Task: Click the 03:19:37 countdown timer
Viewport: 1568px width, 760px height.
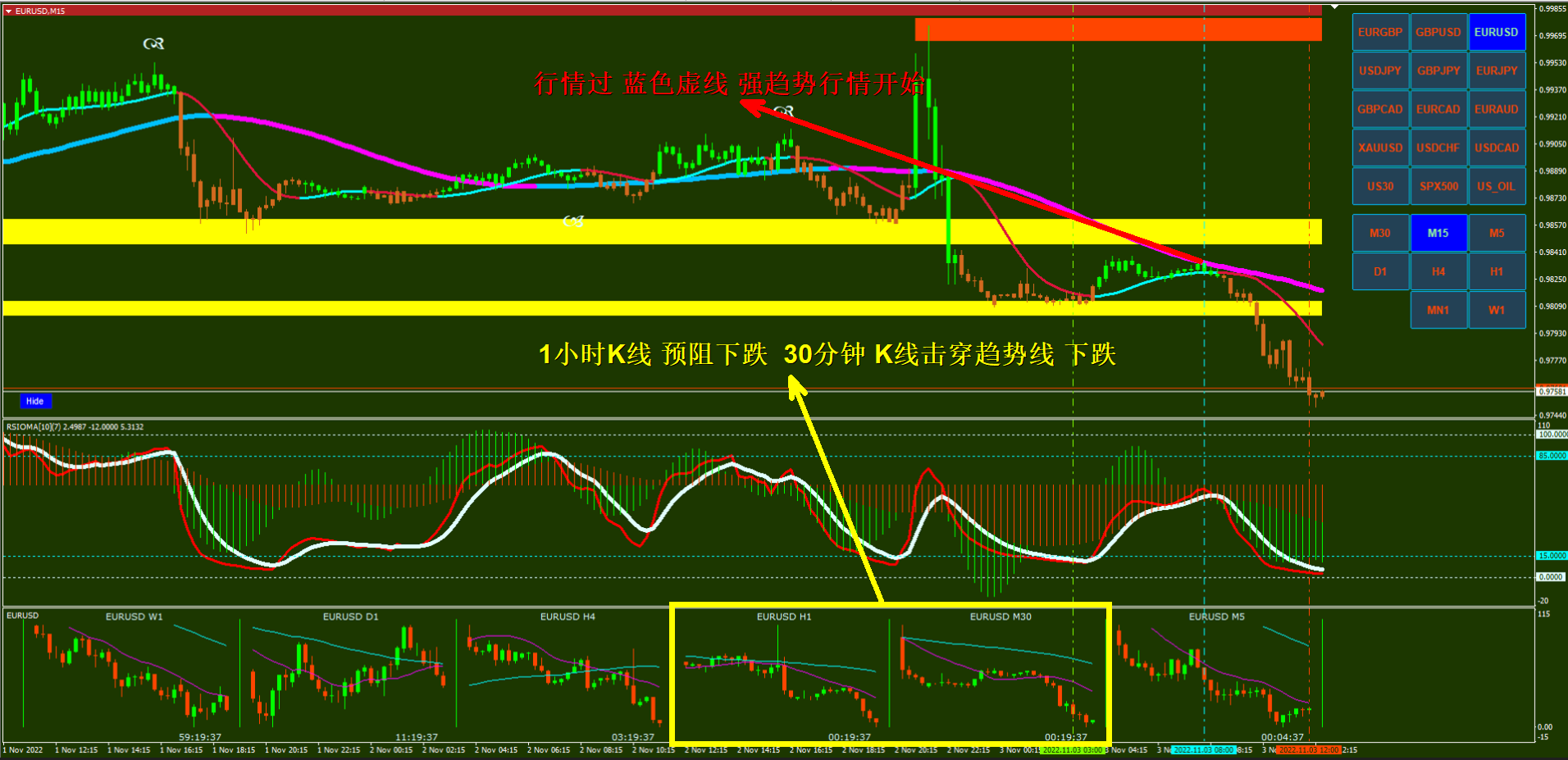Action: point(633,737)
